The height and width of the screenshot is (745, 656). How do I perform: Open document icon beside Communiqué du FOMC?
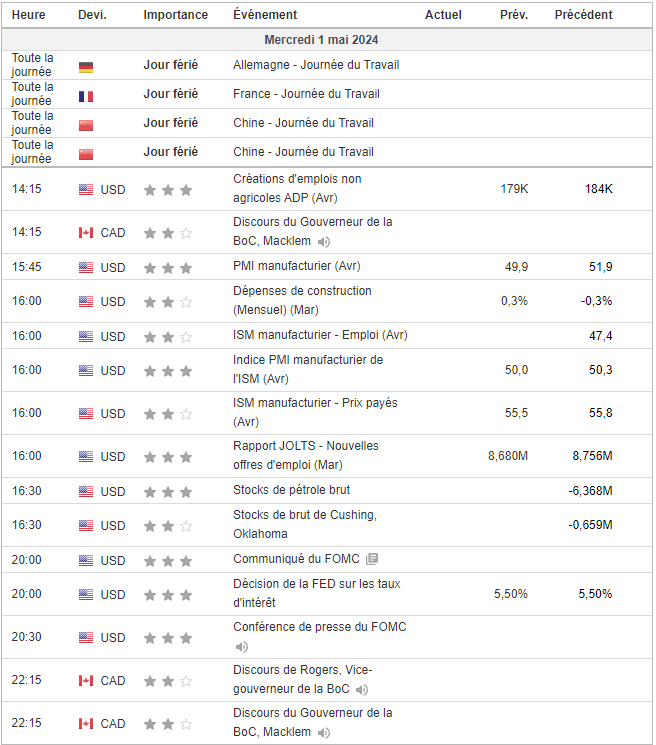(x=372, y=559)
